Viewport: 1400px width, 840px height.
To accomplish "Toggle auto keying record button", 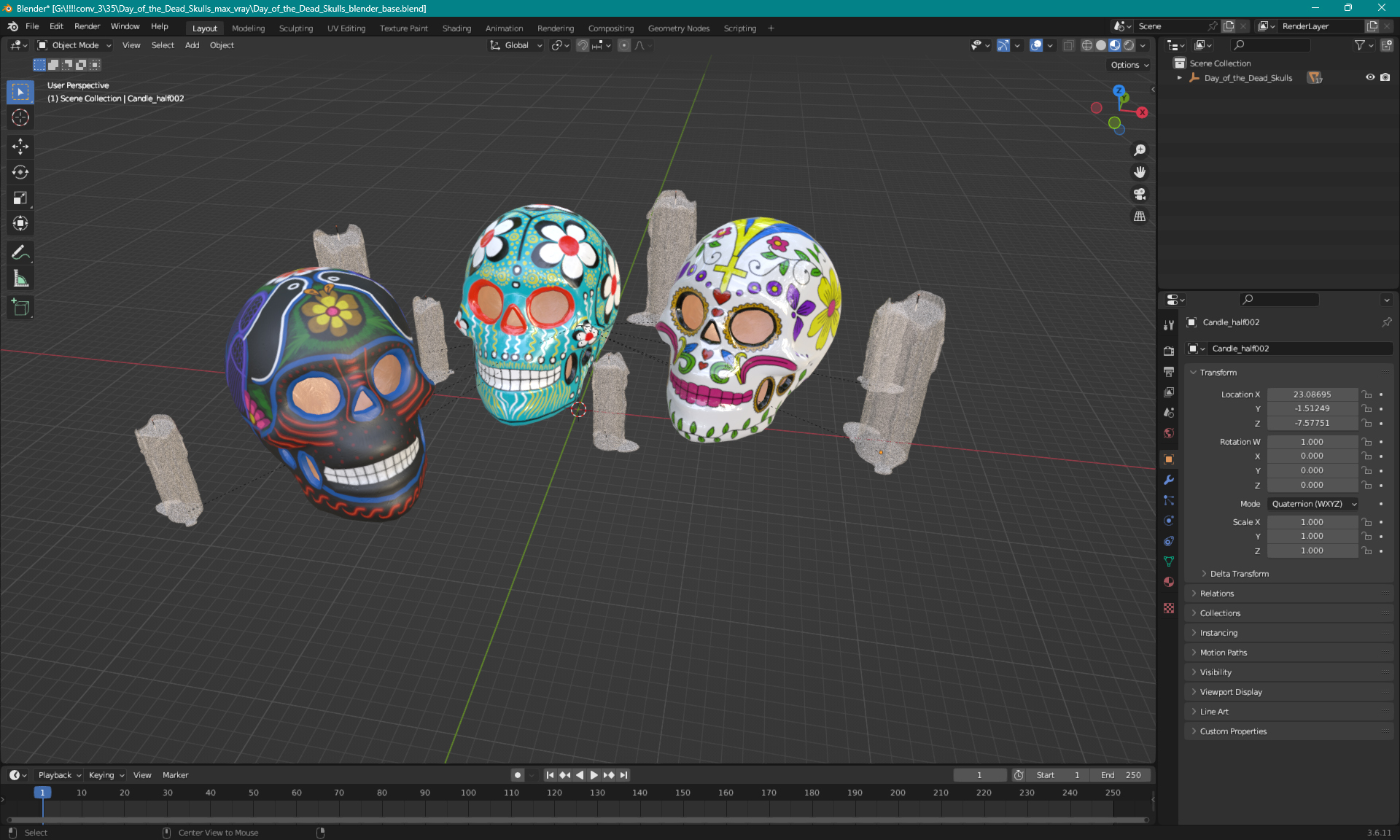I will pos(517,775).
